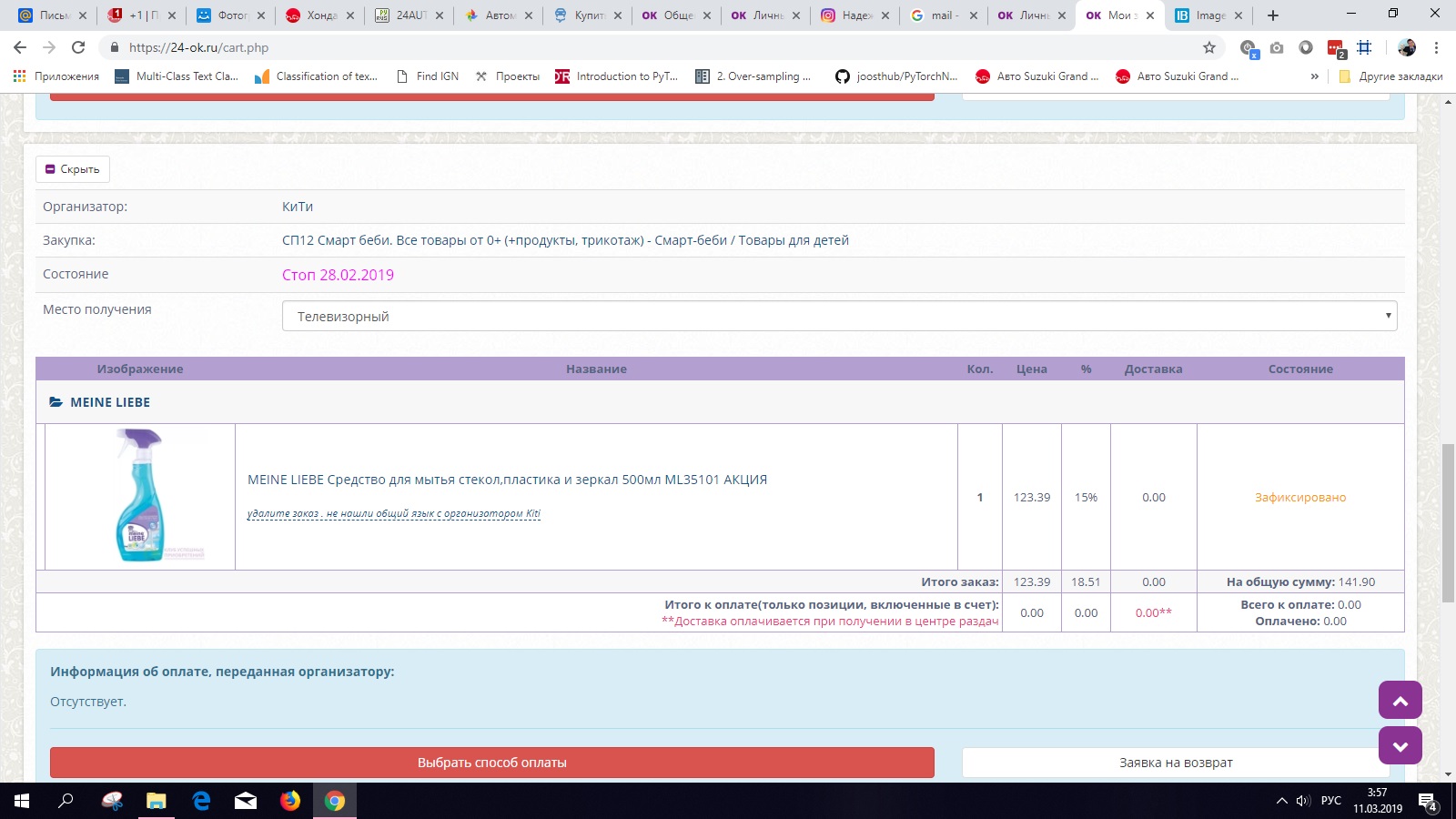The width and height of the screenshot is (1456, 819).
Task: Click the scroll-down purple chevron button
Action: point(1400,746)
